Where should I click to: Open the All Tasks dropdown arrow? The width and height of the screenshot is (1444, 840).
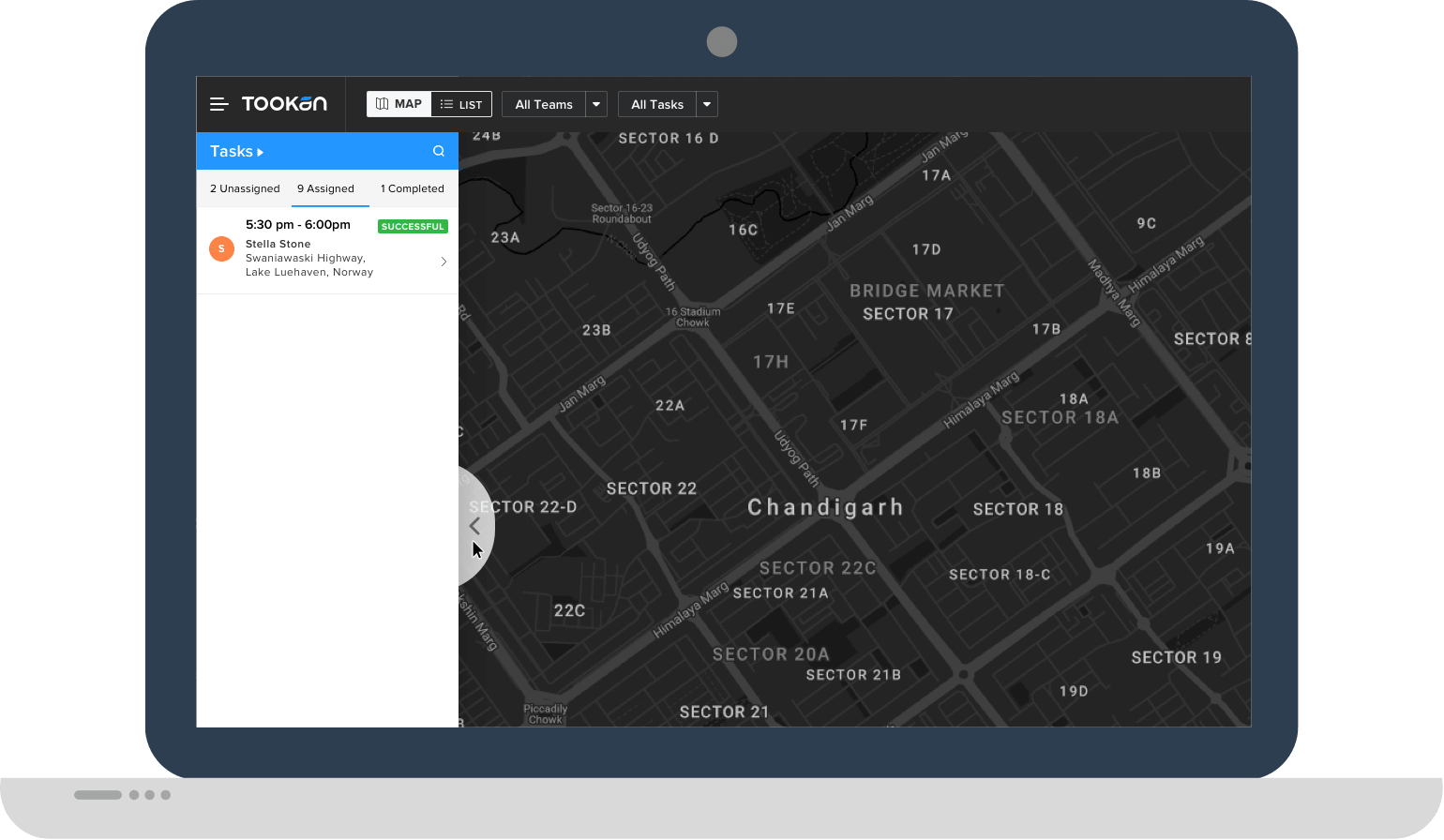707,104
